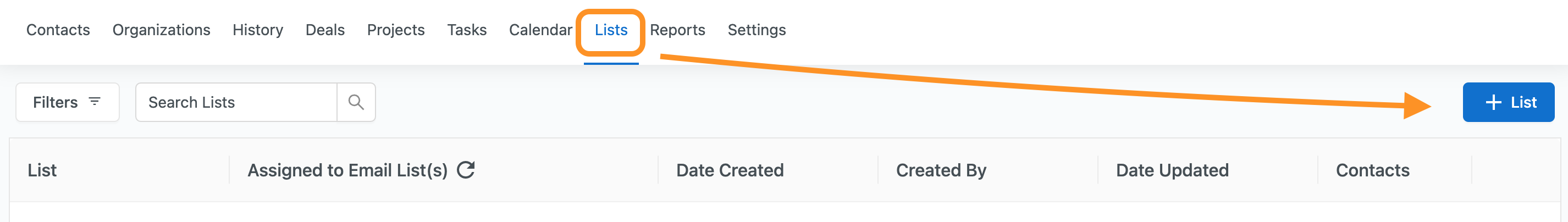Sort by the Created By column header

click(x=941, y=170)
